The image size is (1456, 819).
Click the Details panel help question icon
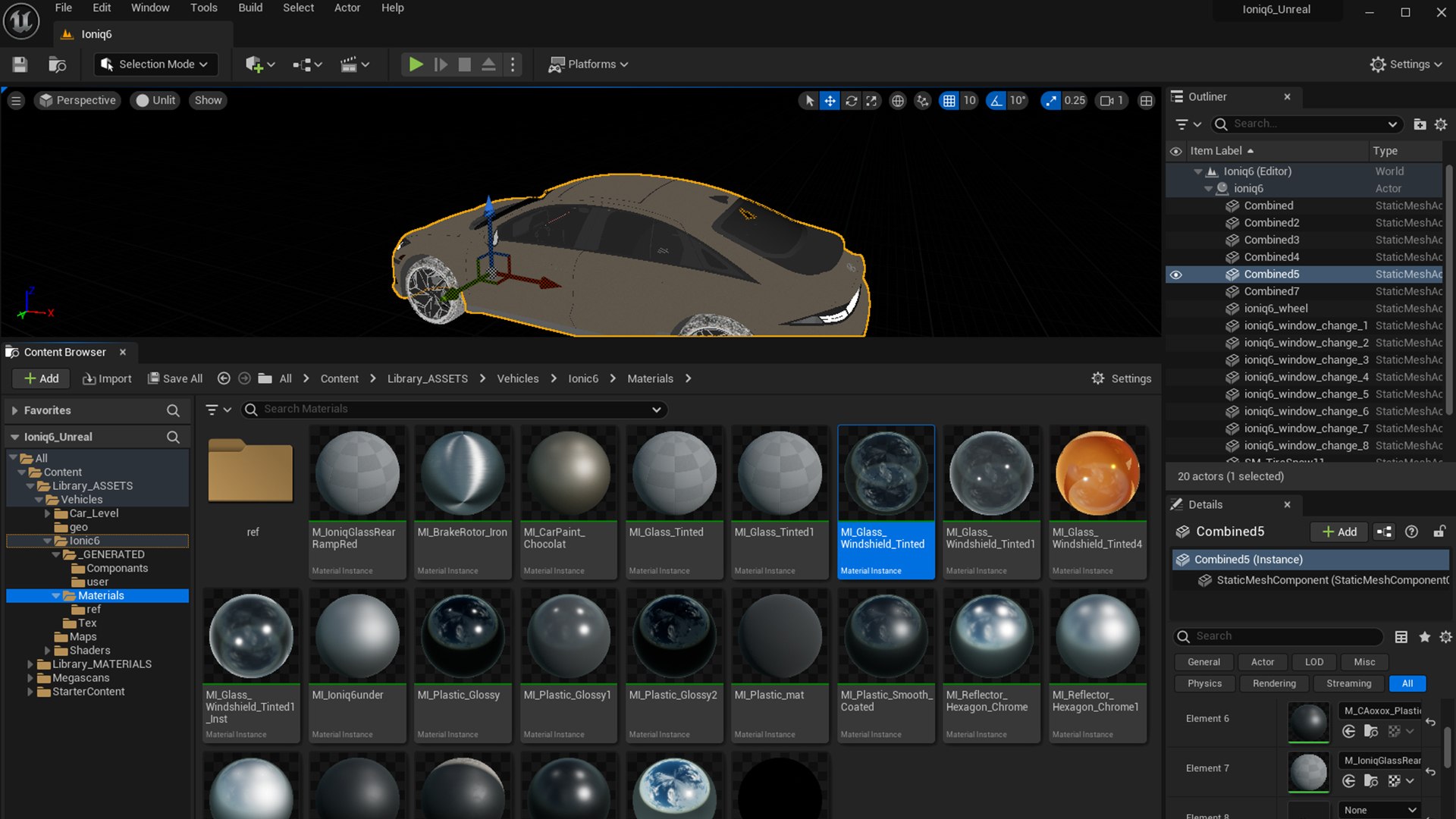pyautogui.click(x=1411, y=532)
